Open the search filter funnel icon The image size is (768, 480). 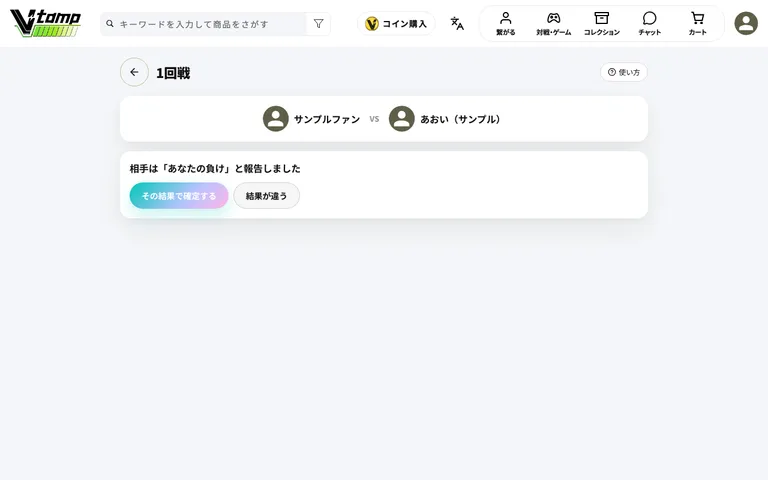click(x=318, y=24)
